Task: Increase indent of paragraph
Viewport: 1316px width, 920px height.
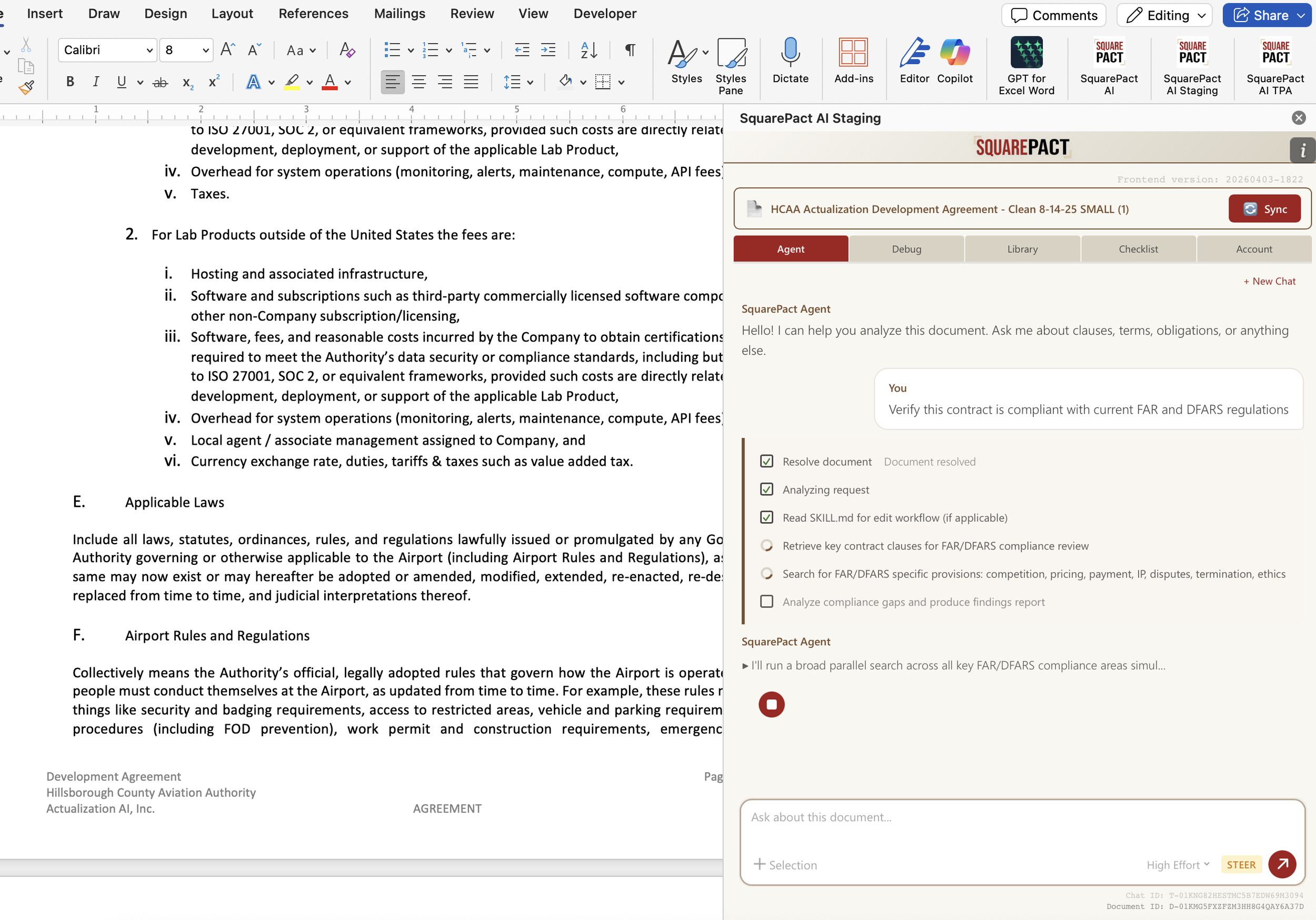Action: click(x=548, y=50)
